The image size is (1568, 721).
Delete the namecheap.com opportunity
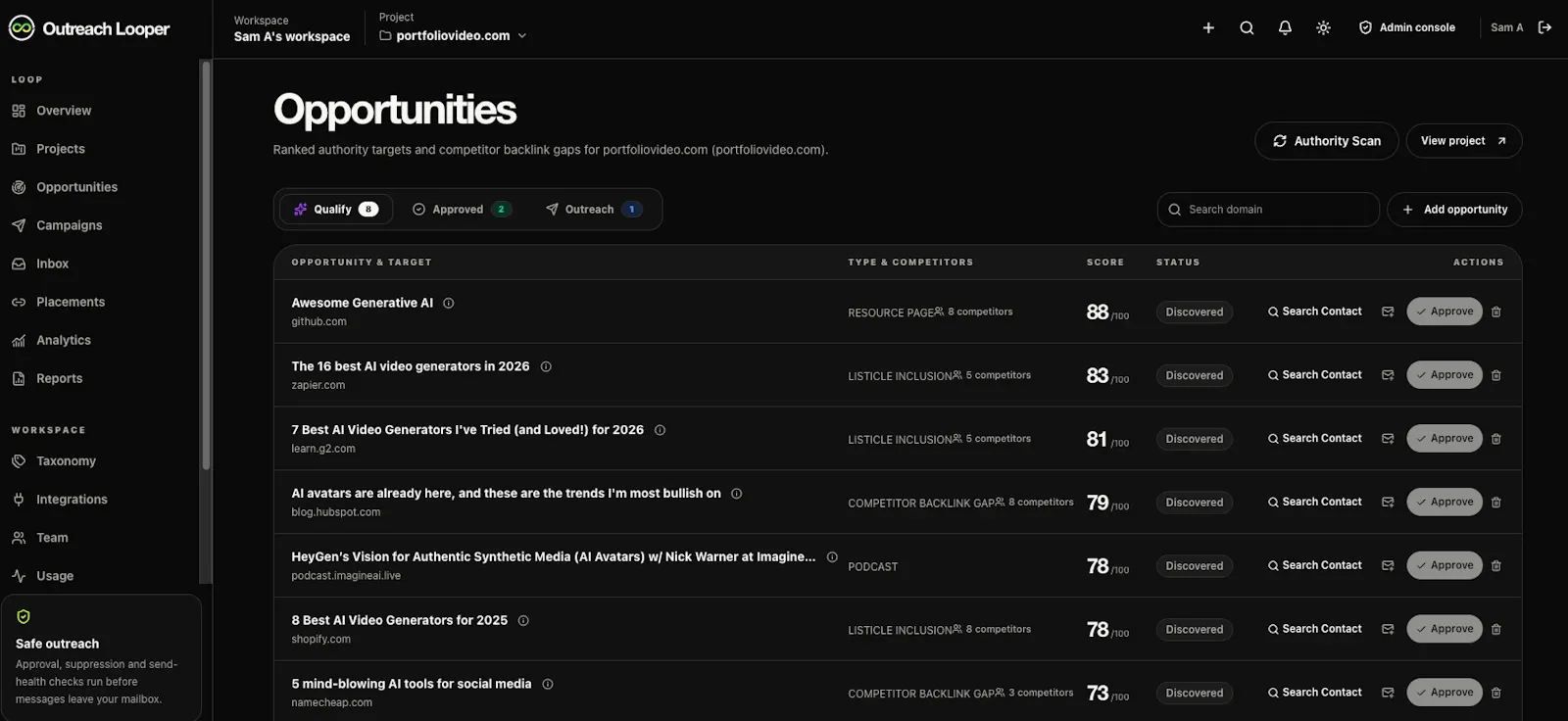pos(1495,693)
